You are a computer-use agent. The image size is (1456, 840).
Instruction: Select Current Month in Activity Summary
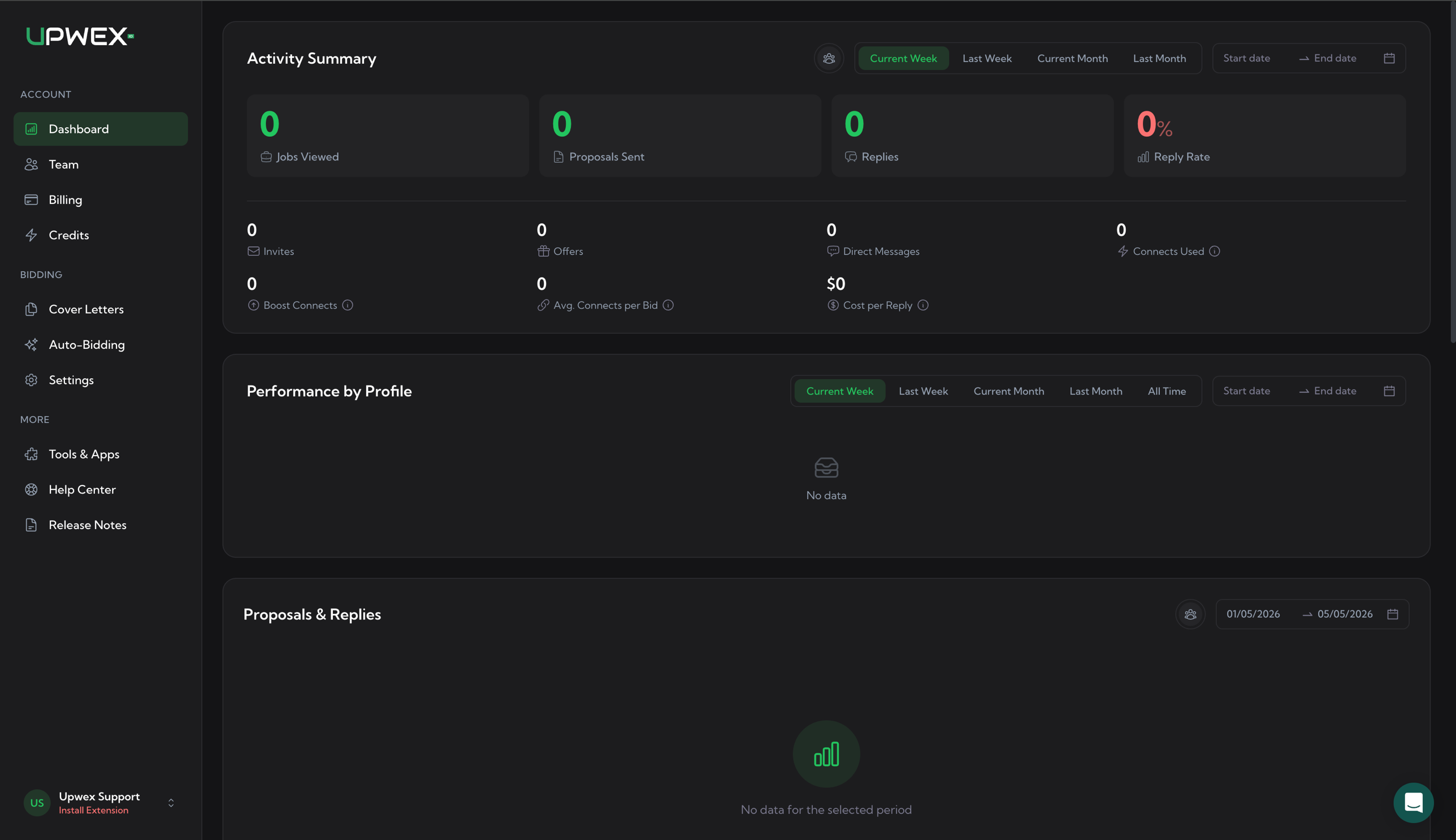pyautogui.click(x=1072, y=58)
